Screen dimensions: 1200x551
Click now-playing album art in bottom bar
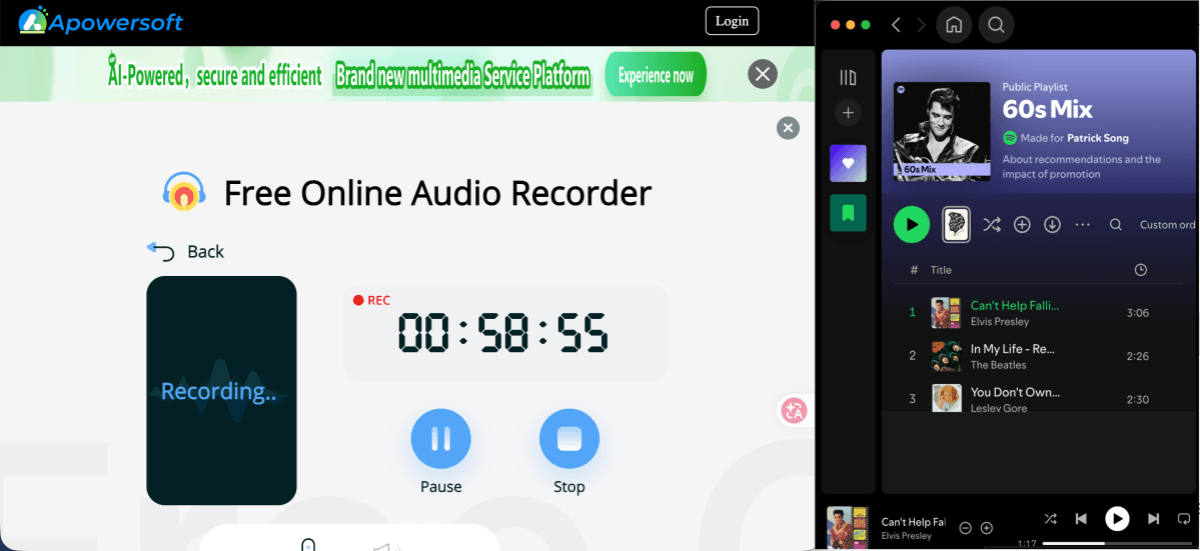(846, 528)
